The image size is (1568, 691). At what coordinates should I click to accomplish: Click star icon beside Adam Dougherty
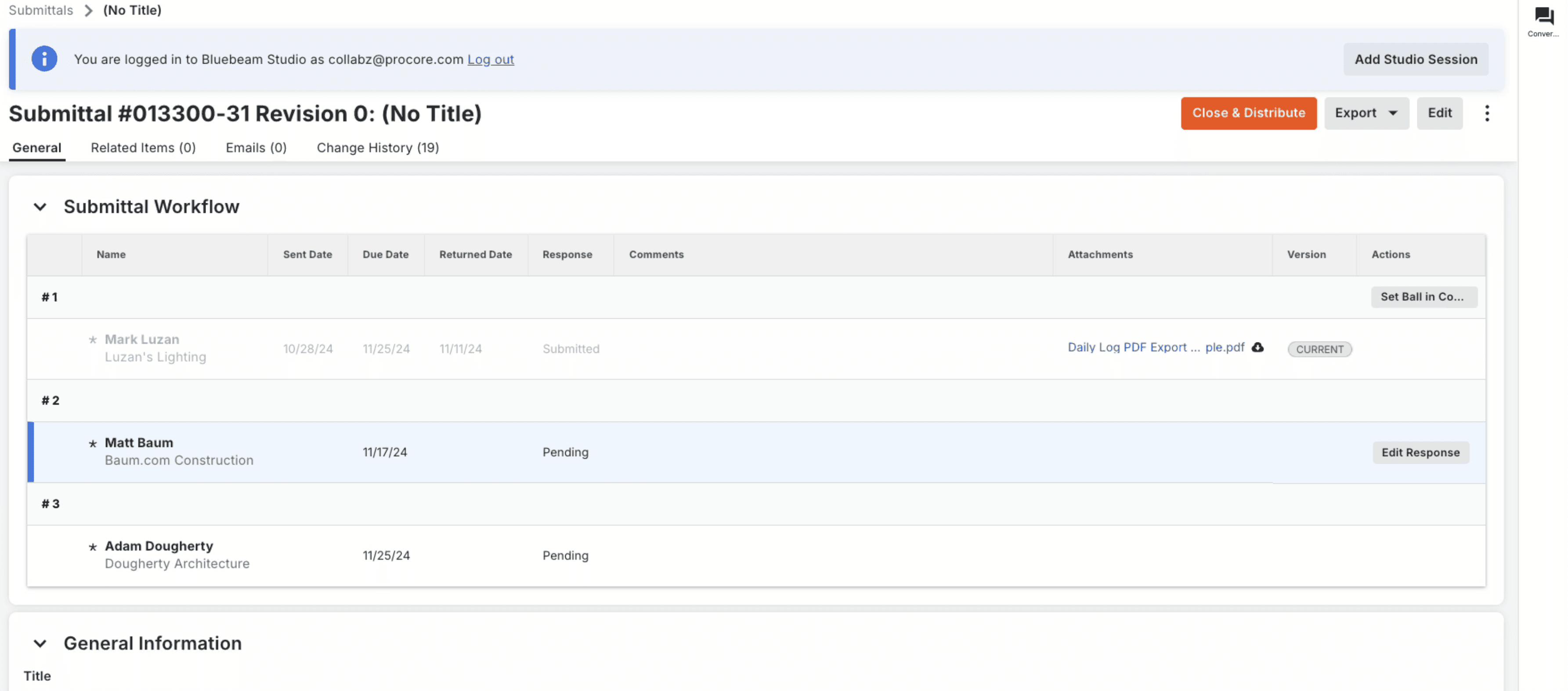pyautogui.click(x=93, y=547)
